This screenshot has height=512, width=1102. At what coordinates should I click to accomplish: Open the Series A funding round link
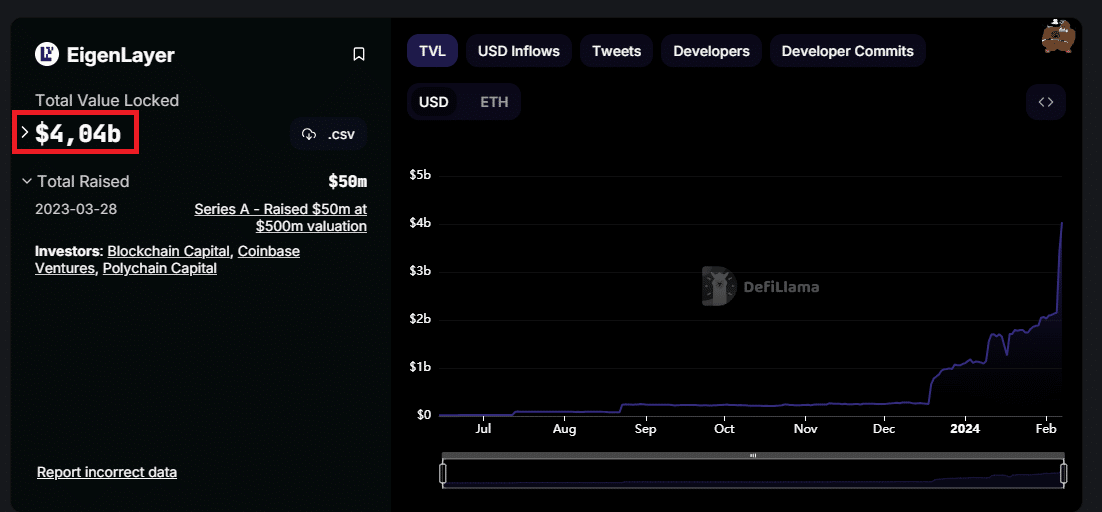[x=280, y=218]
